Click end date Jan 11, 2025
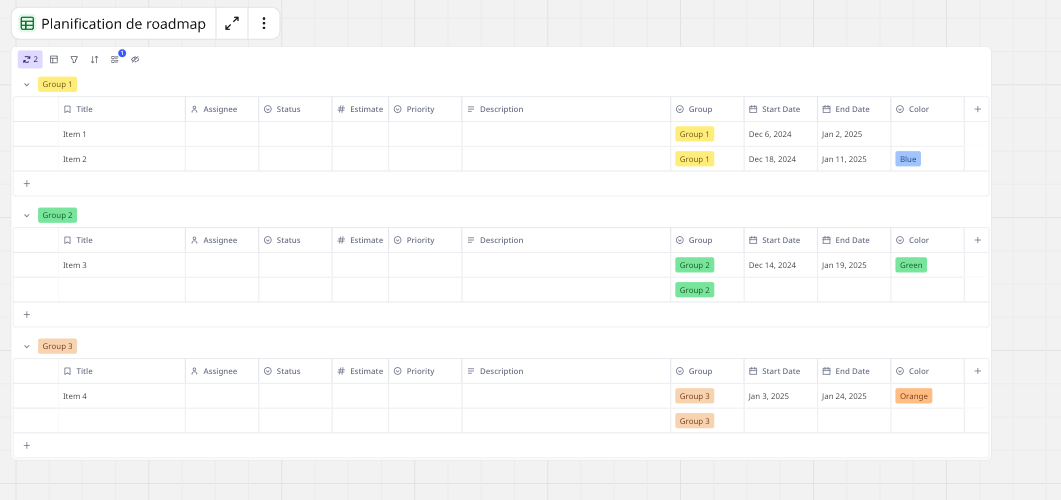This screenshot has height=500, width=1061. point(844,159)
